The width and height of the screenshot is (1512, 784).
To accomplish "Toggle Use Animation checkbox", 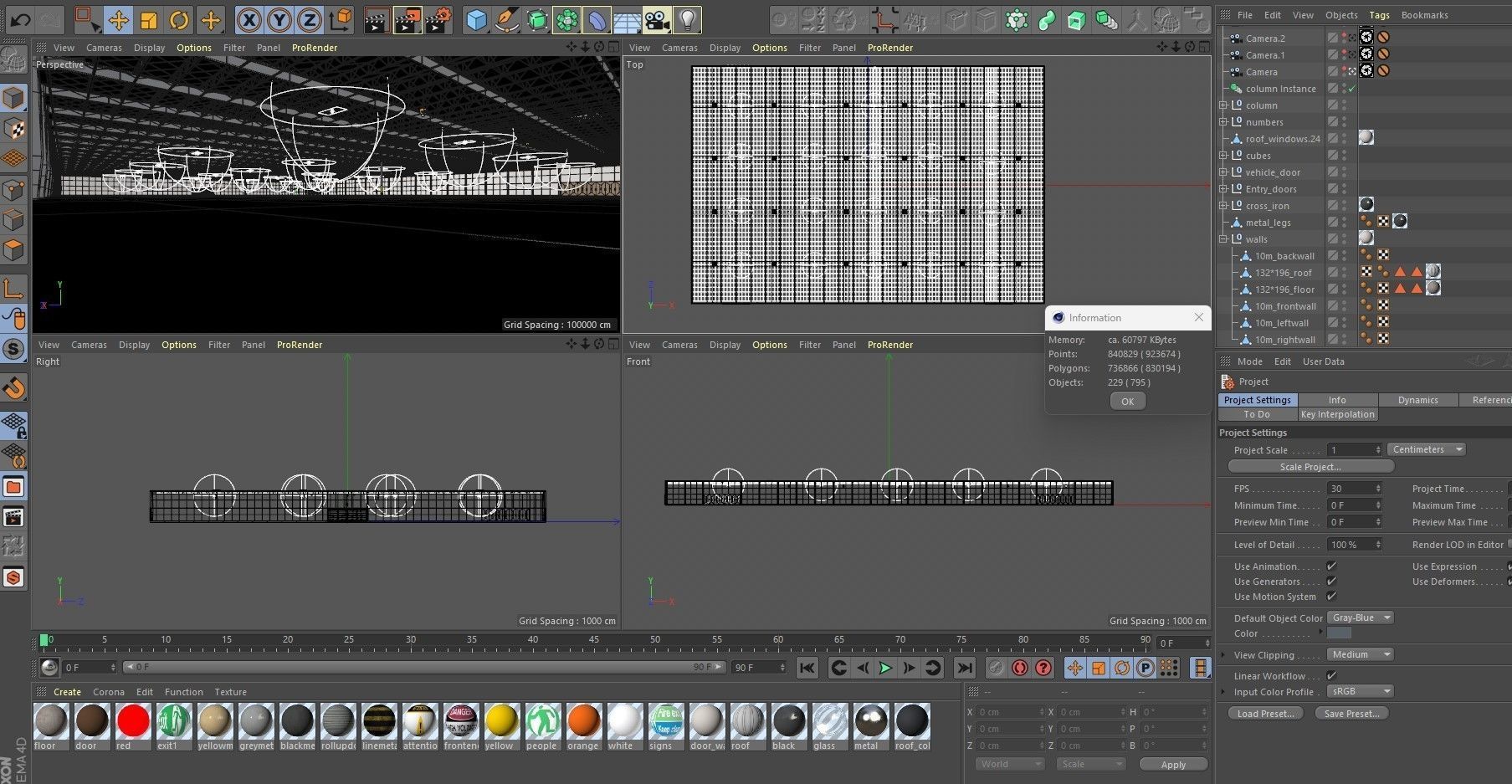I will coord(1331,566).
